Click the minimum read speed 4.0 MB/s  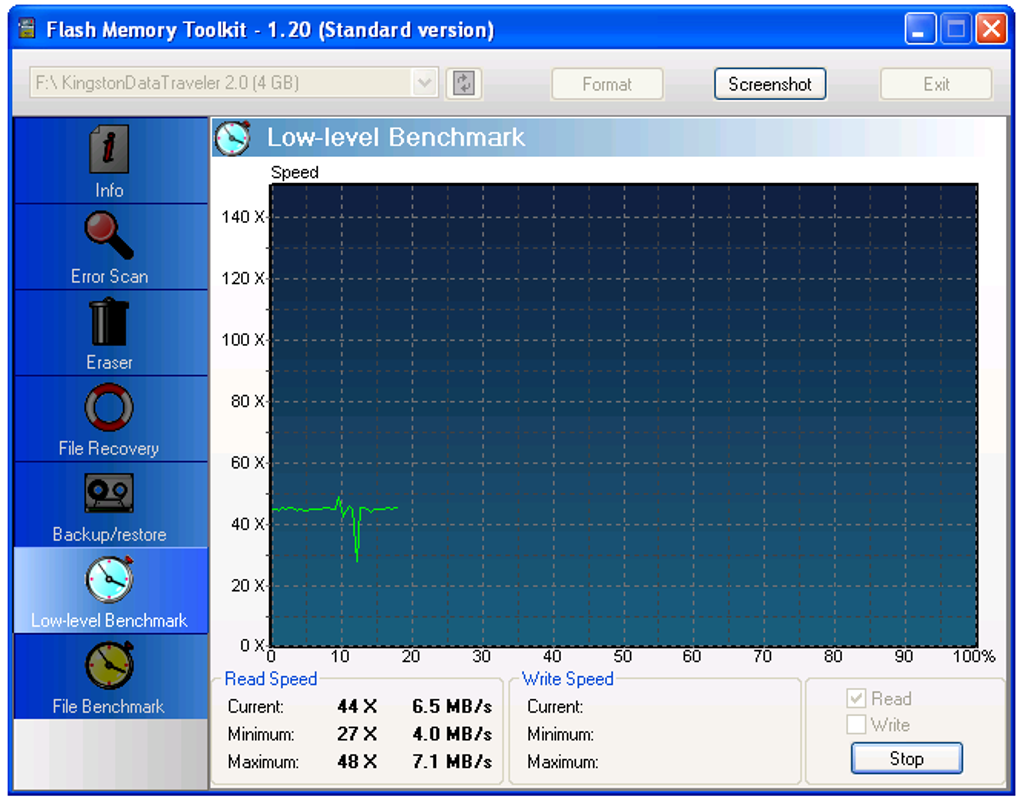452,734
